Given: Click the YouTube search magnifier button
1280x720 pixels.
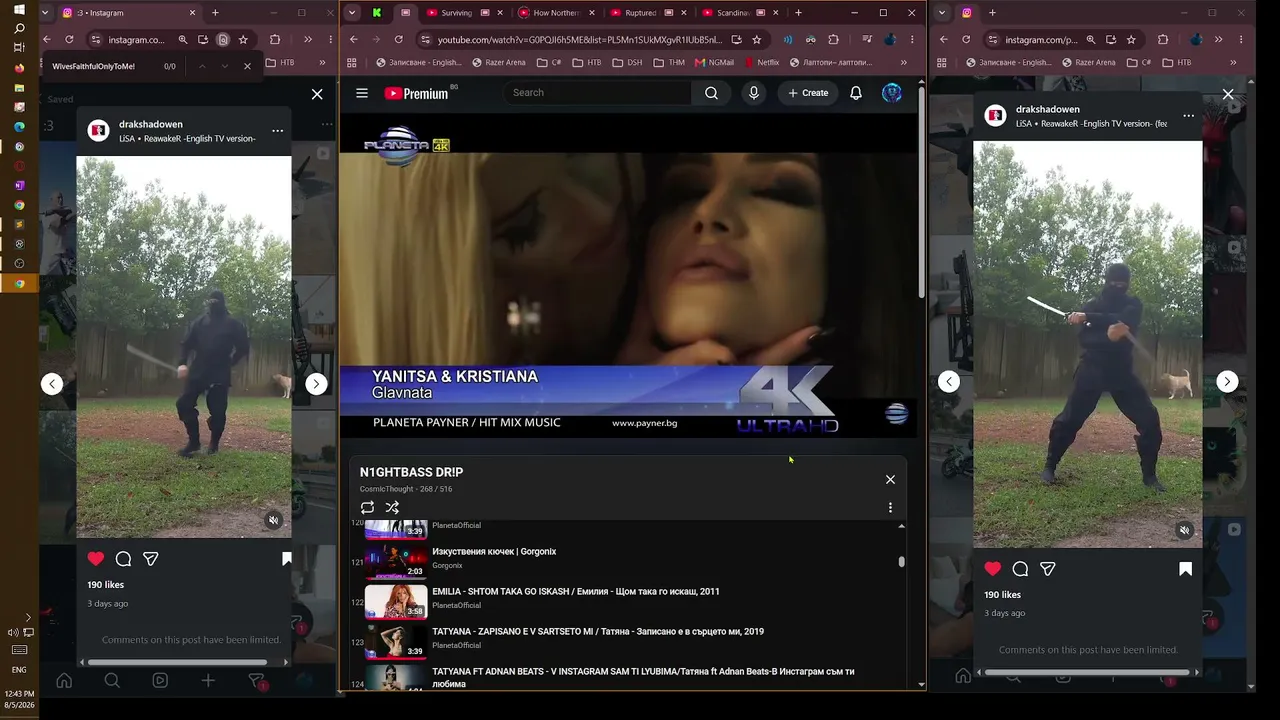Looking at the screenshot, I should pos(711,93).
